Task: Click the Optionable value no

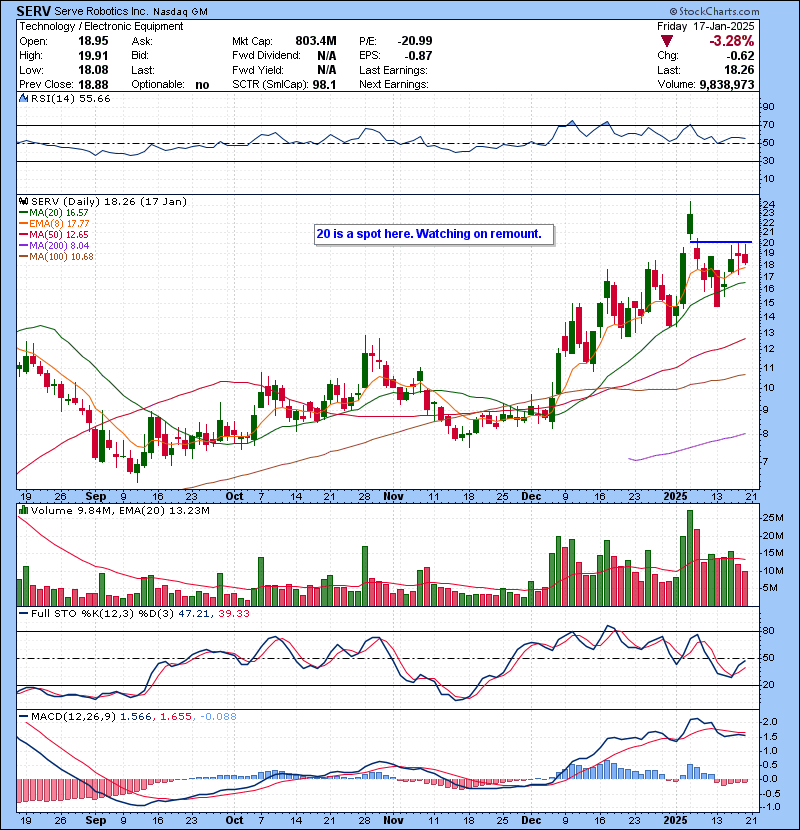Action: point(202,85)
